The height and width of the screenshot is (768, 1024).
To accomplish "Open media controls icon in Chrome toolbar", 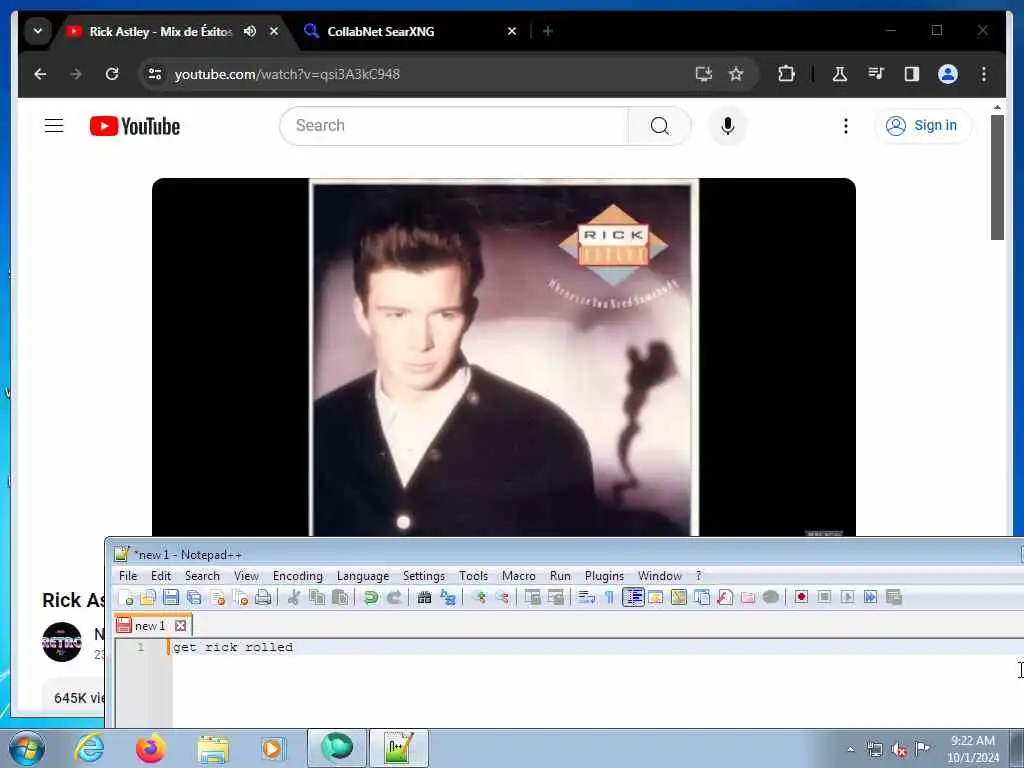I will pos(876,74).
